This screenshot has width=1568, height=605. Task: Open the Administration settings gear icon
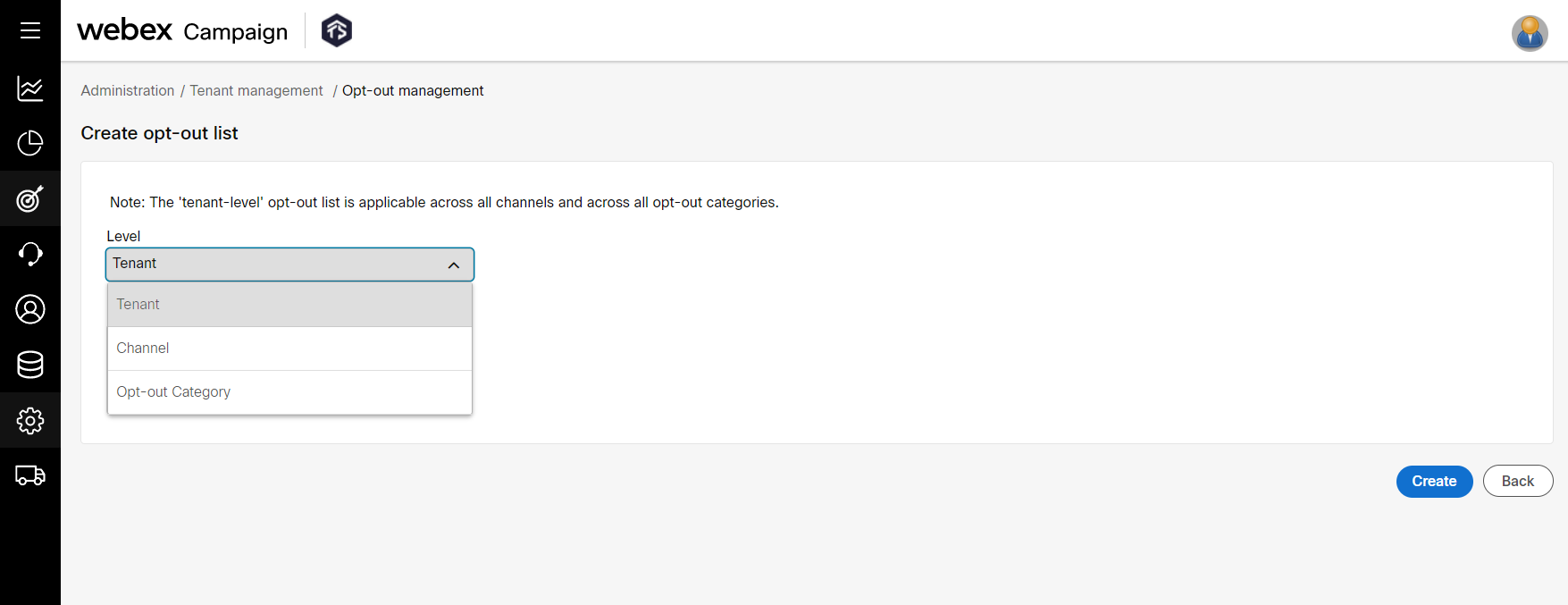[x=29, y=420]
